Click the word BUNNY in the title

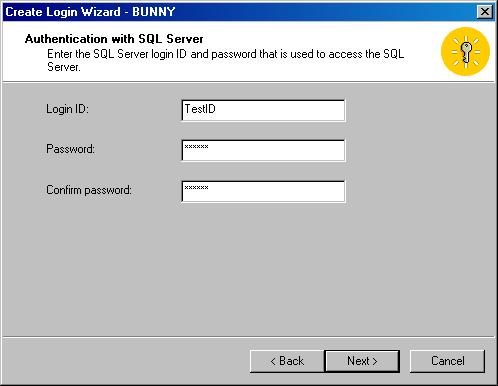(x=154, y=12)
